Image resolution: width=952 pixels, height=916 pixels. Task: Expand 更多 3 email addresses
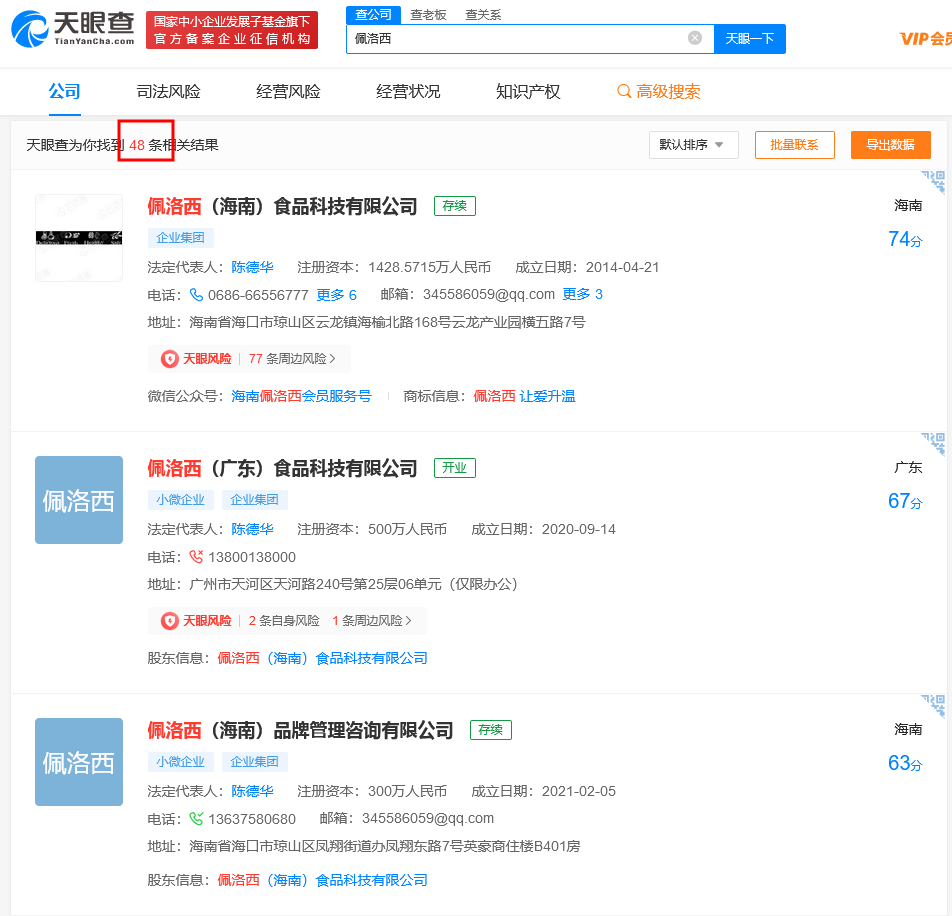pyautogui.click(x=582, y=295)
